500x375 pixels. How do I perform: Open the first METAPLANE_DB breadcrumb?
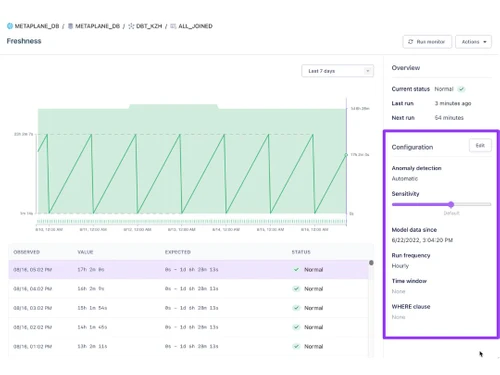37,26
